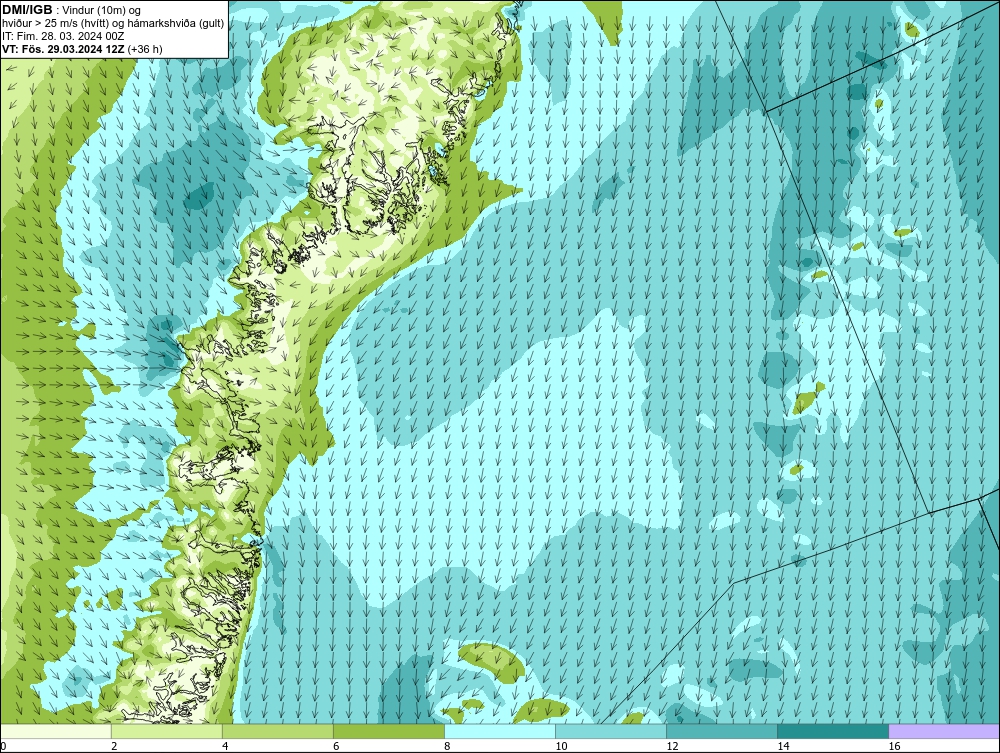Click the 12–14 m/s teal legend swatch
The image size is (1000, 753).
click(722, 731)
